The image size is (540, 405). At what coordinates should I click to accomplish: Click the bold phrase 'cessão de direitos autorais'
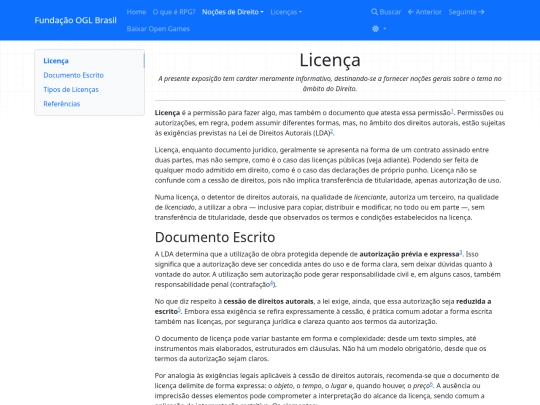(x=269, y=302)
